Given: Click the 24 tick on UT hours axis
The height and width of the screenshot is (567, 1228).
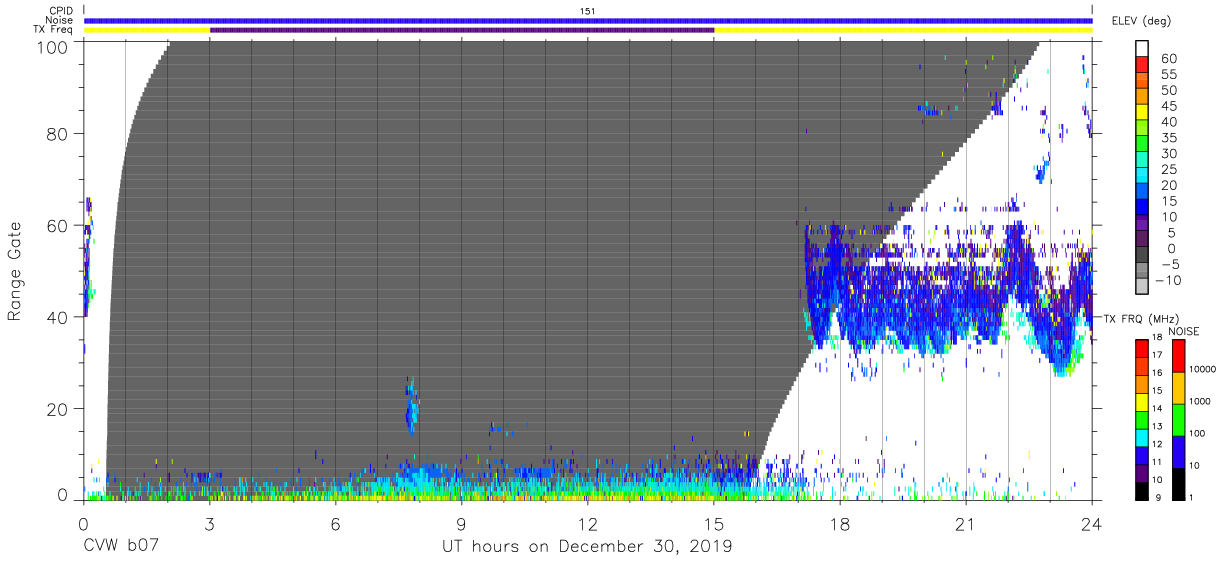Looking at the screenshot, I should point(1092,523).
